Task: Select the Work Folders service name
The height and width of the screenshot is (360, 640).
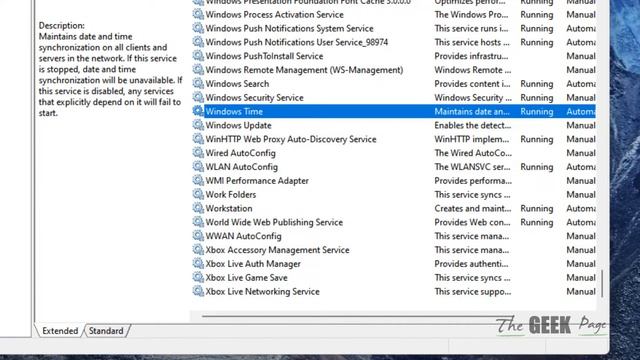Action: pyautogui.click(x=231, y=195)
